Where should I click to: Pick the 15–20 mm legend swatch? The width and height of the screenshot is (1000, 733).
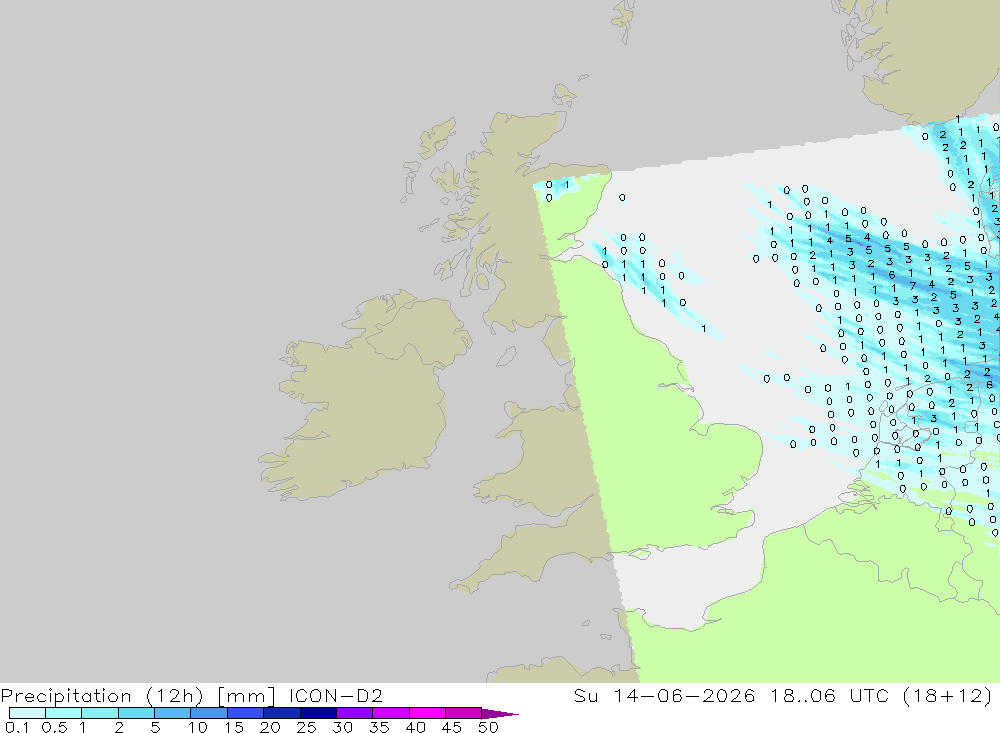(246, 713)
